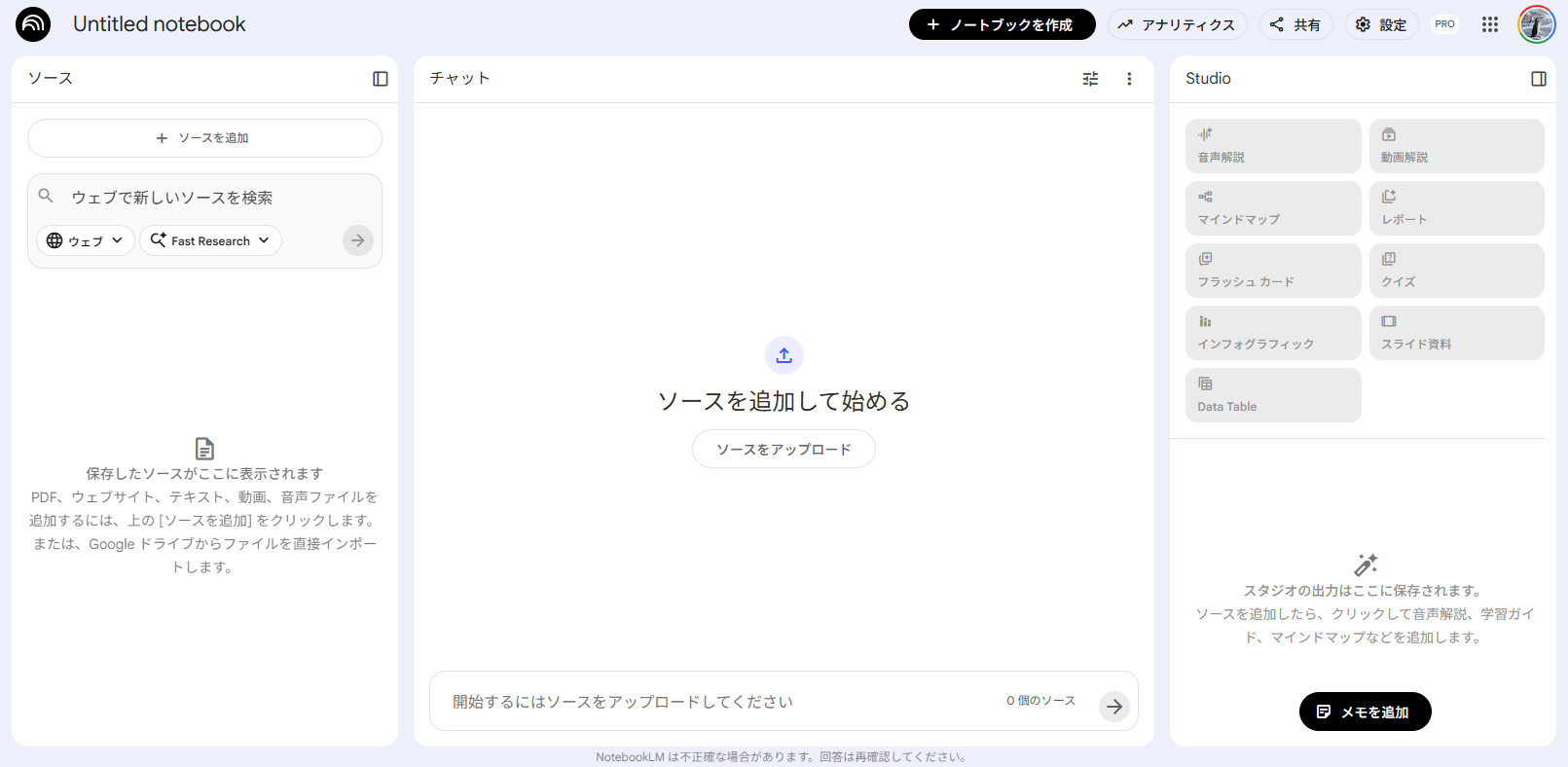Click the document icon in empty sources
Screen dimensions: 1568x767
[x=204, y=449]
